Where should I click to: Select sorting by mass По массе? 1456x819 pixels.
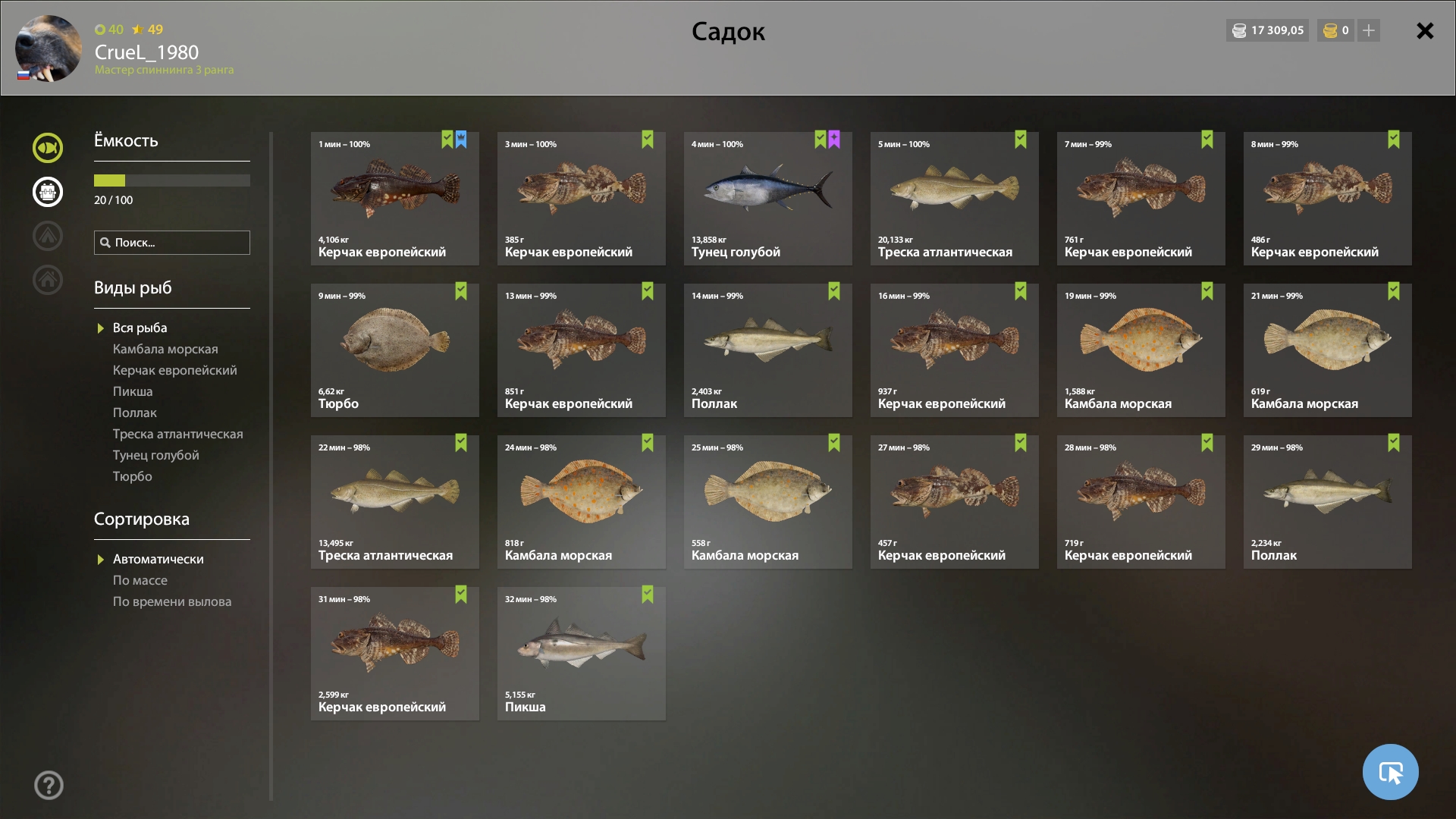[x=140, y=580]
